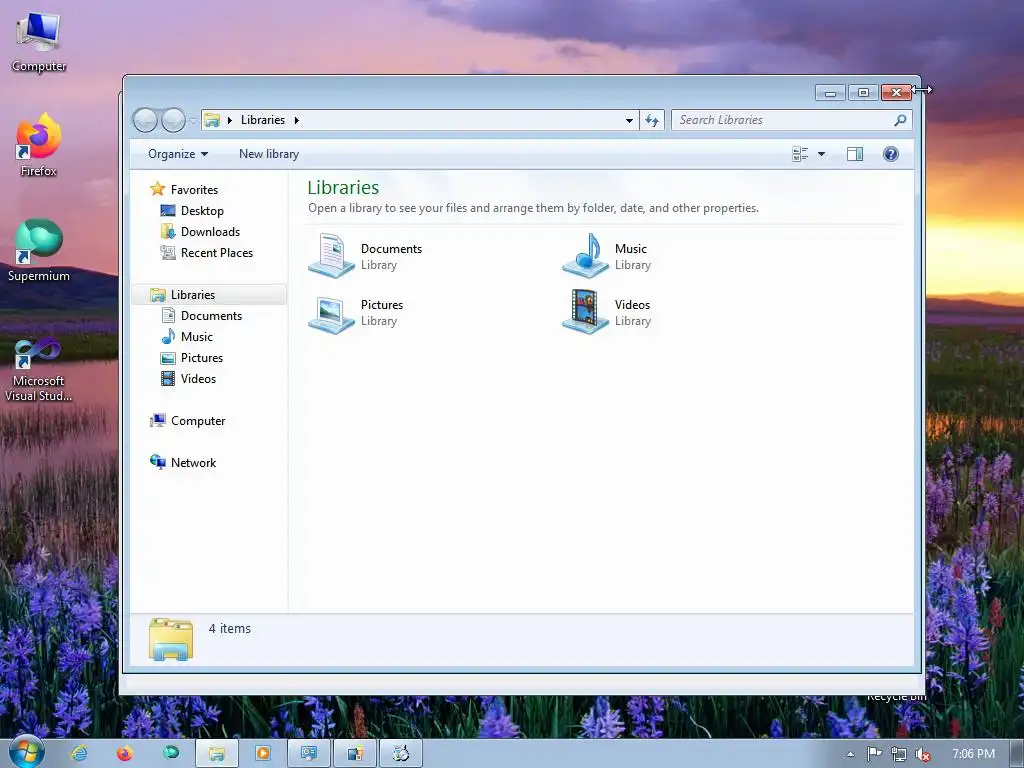Click the 4 items details pane text
This screenshot has width=1024, height=768.
(x=229, y=628)
